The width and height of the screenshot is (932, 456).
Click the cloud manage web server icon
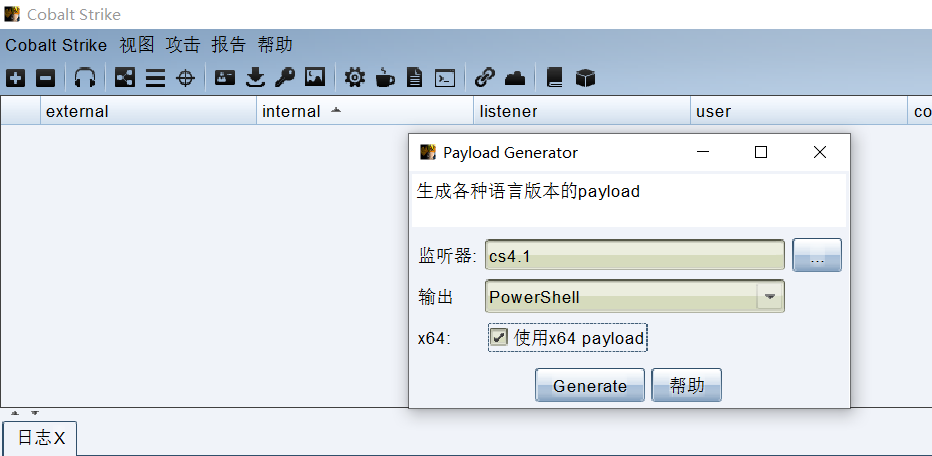pyautogui.click(x=515, y=78)
